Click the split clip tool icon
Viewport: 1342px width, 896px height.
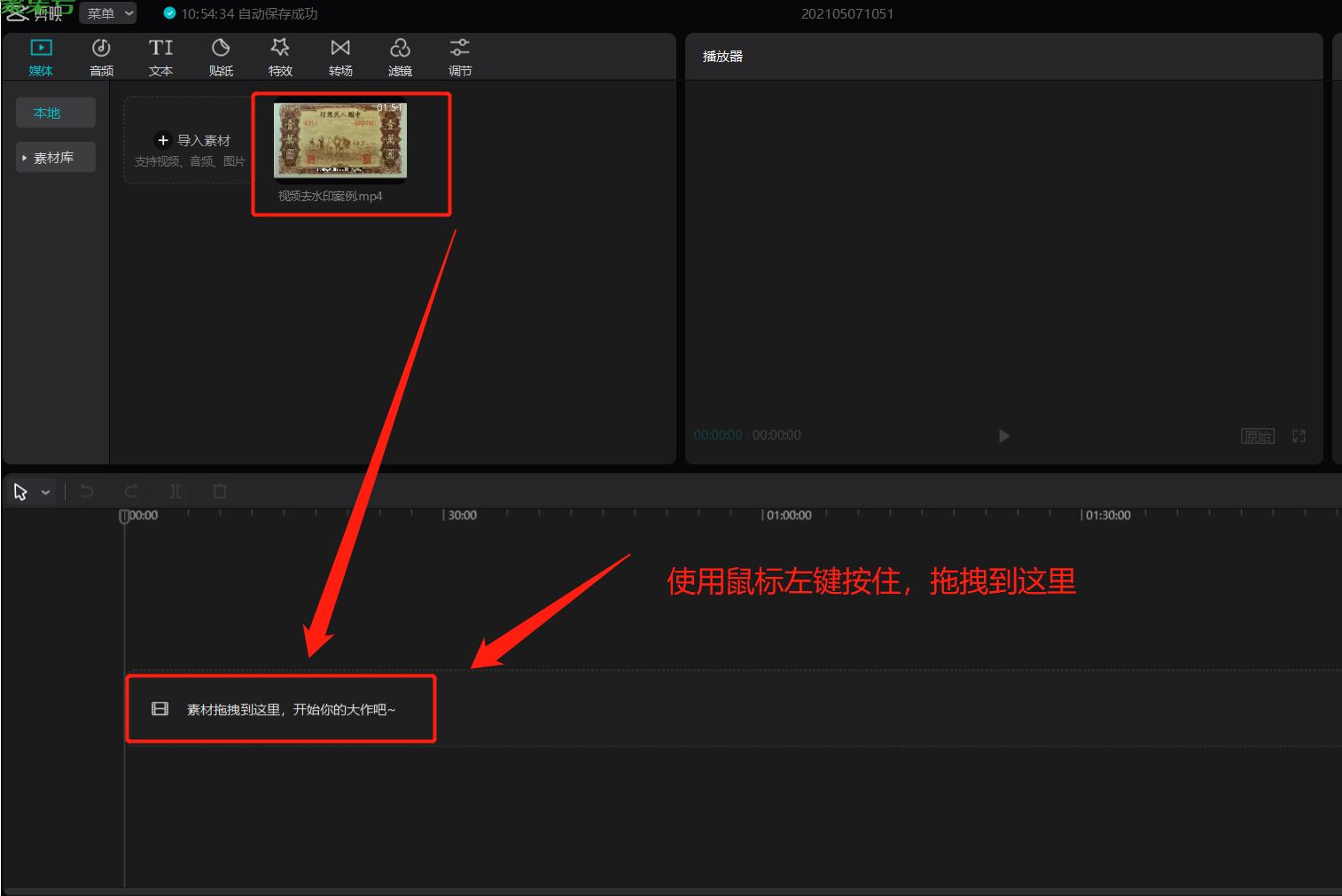176,491
